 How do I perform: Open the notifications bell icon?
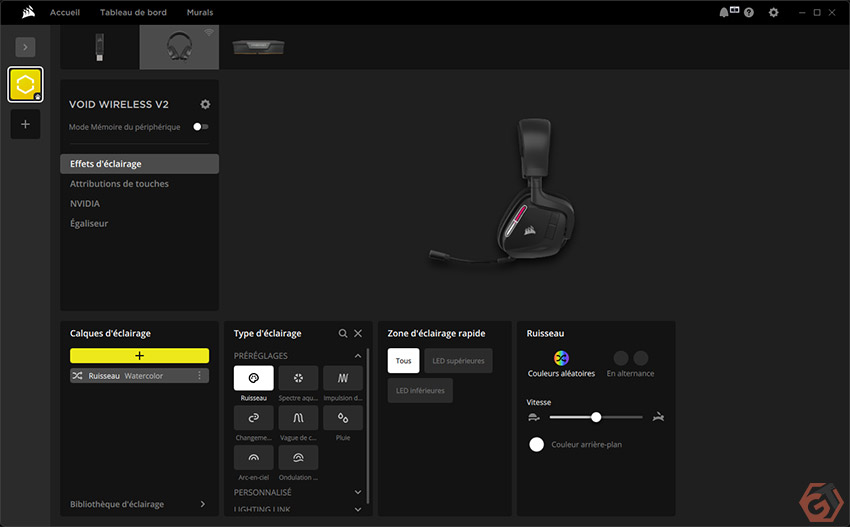[724, 12]
